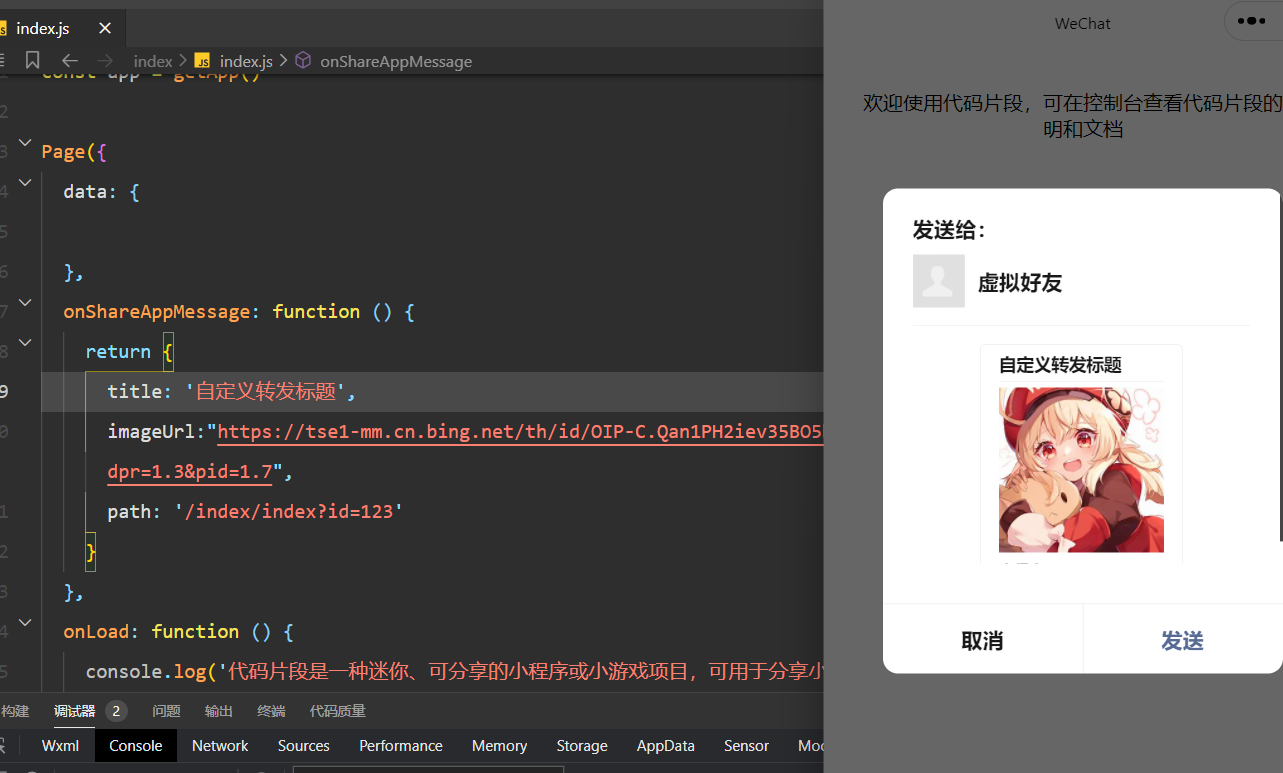Click the debugger badge showing 2
Screen dimensions: 1283x773
point(116,711)
